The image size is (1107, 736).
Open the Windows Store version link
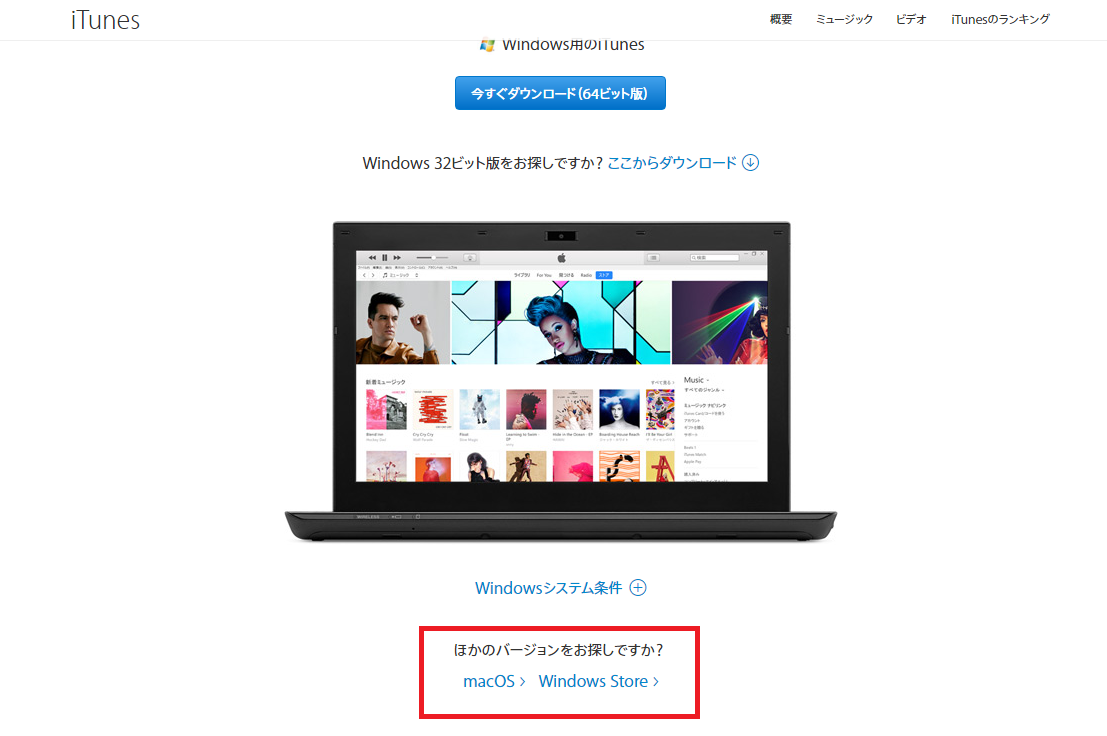[599, 681]
